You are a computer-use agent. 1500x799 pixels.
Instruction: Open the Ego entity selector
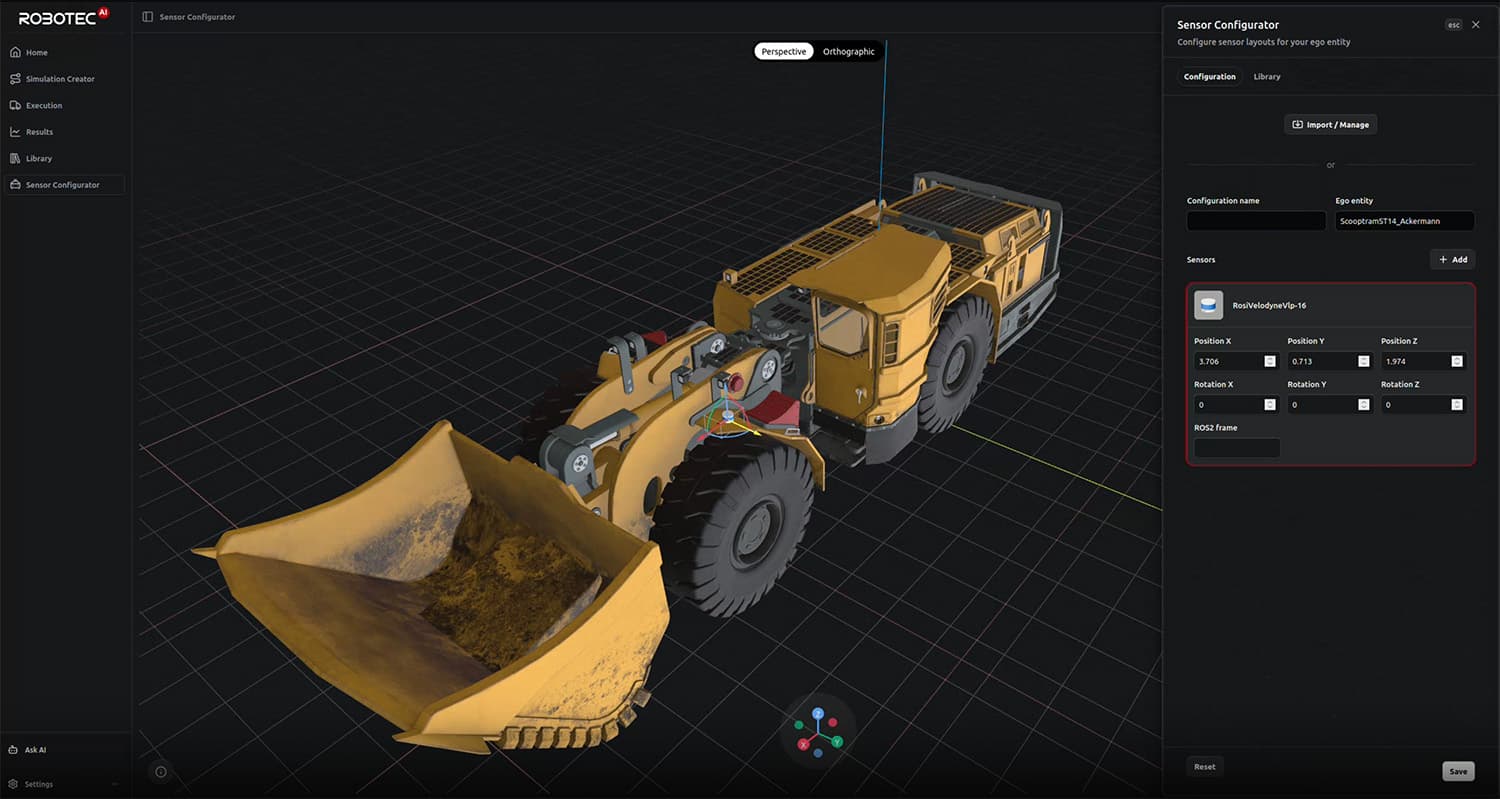coord(1404,221)
